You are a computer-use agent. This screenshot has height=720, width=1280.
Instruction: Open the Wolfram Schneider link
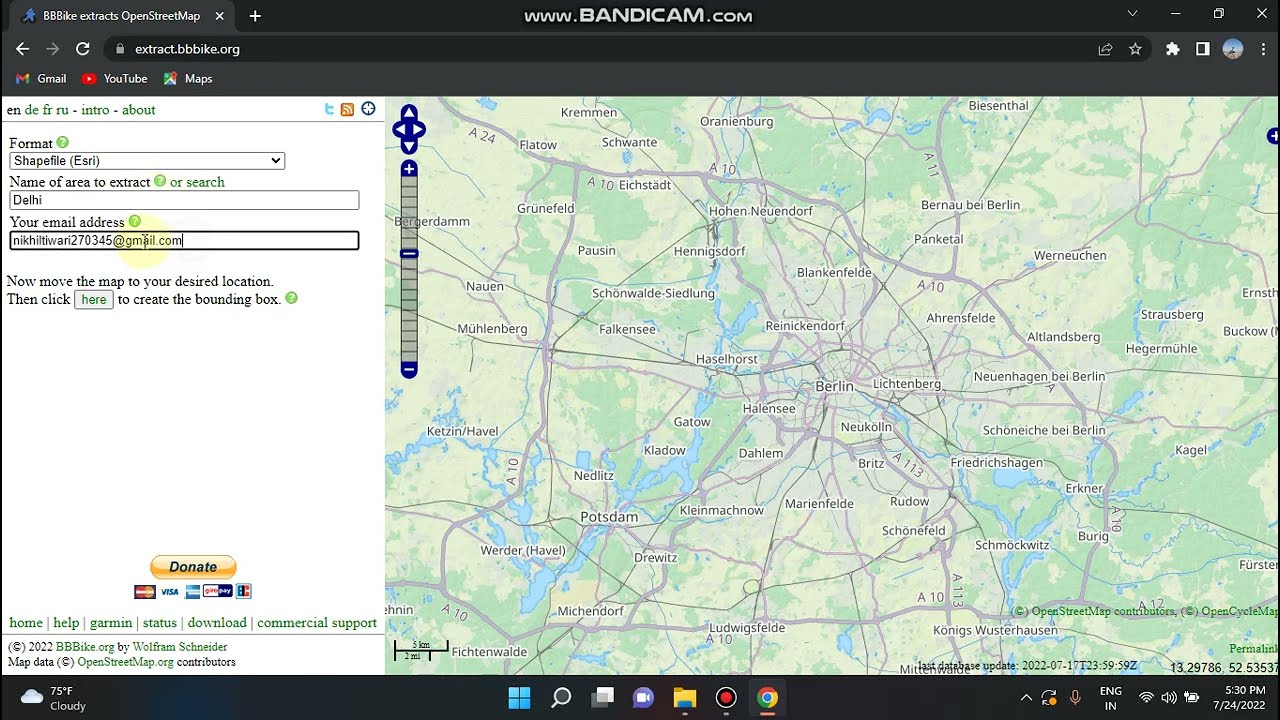click(x=180, y=647)
